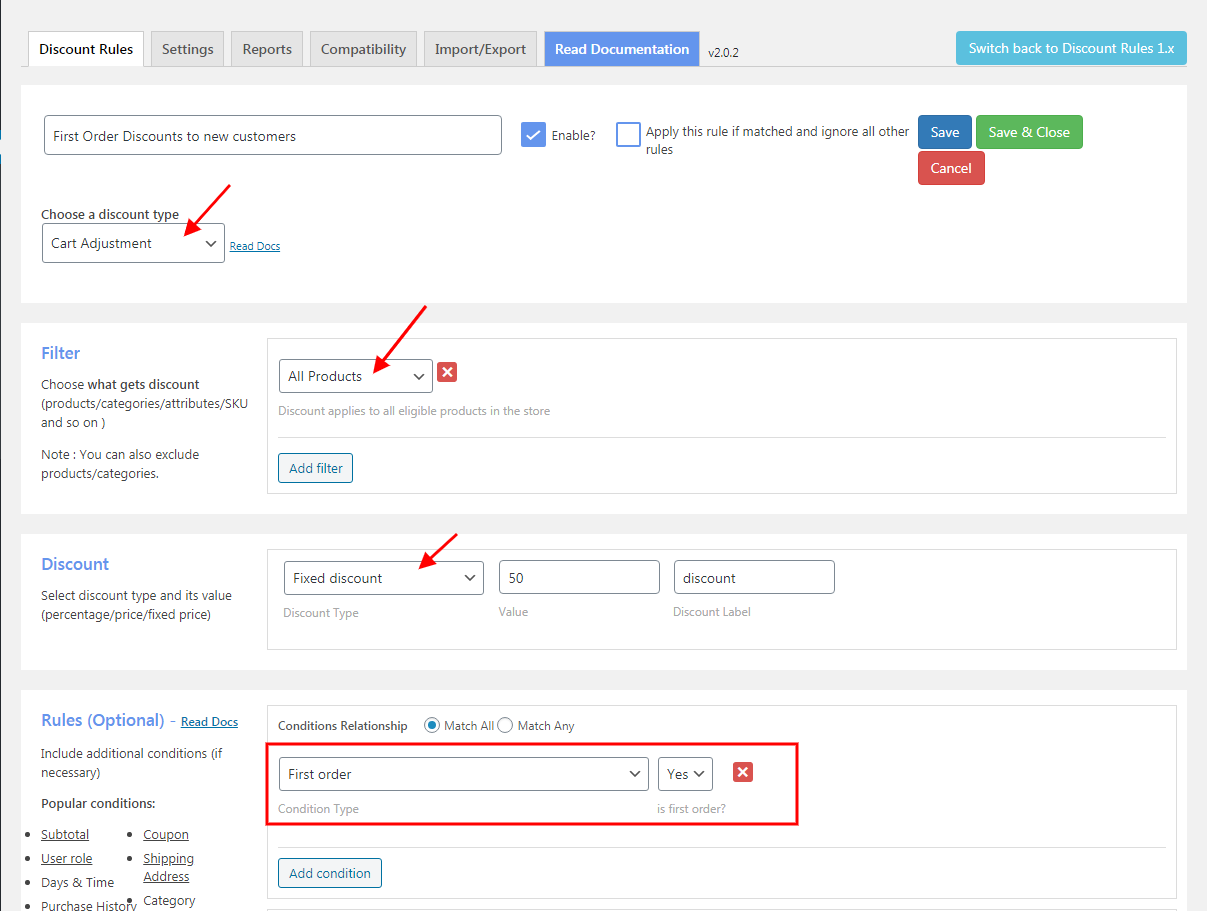1207x911 pixels.
Task: Click the red Cancel button
Action: point(951,168)
